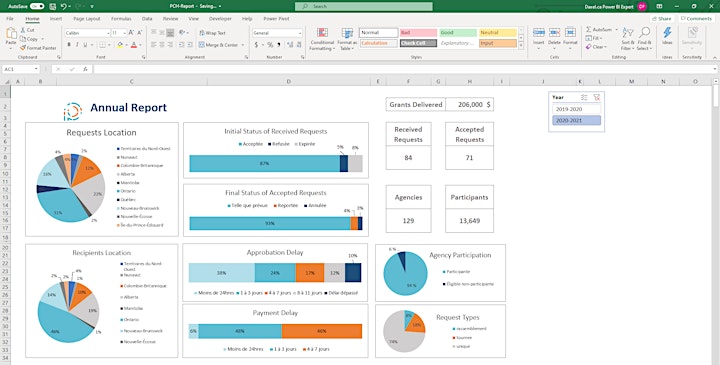Screen dimensions: 720x365
Task: Toggle Bold formatting
Action: coord(69,45)
